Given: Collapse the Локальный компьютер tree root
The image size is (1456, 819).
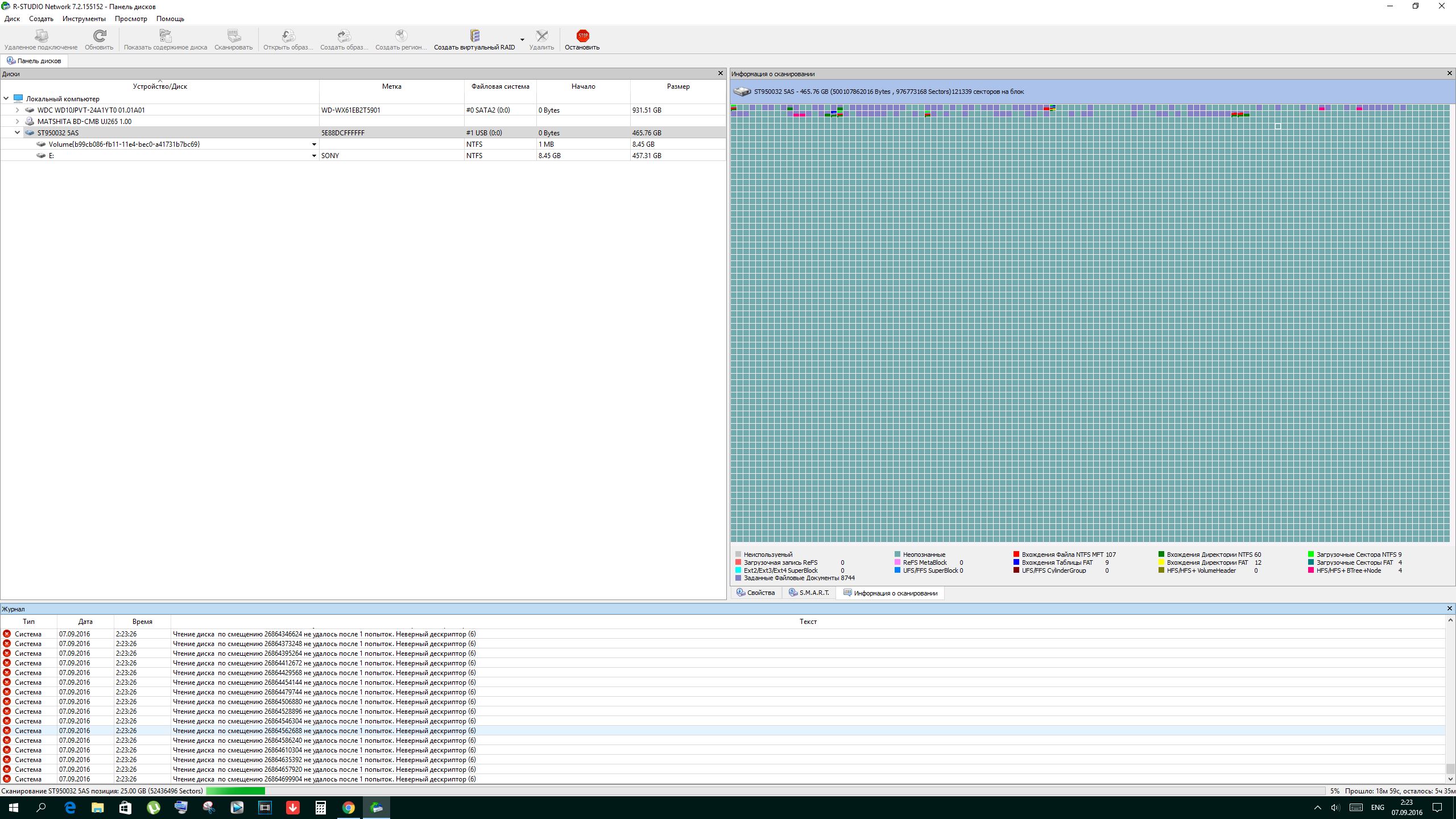Looking at the screenshot, I should (x=6, y=98).
